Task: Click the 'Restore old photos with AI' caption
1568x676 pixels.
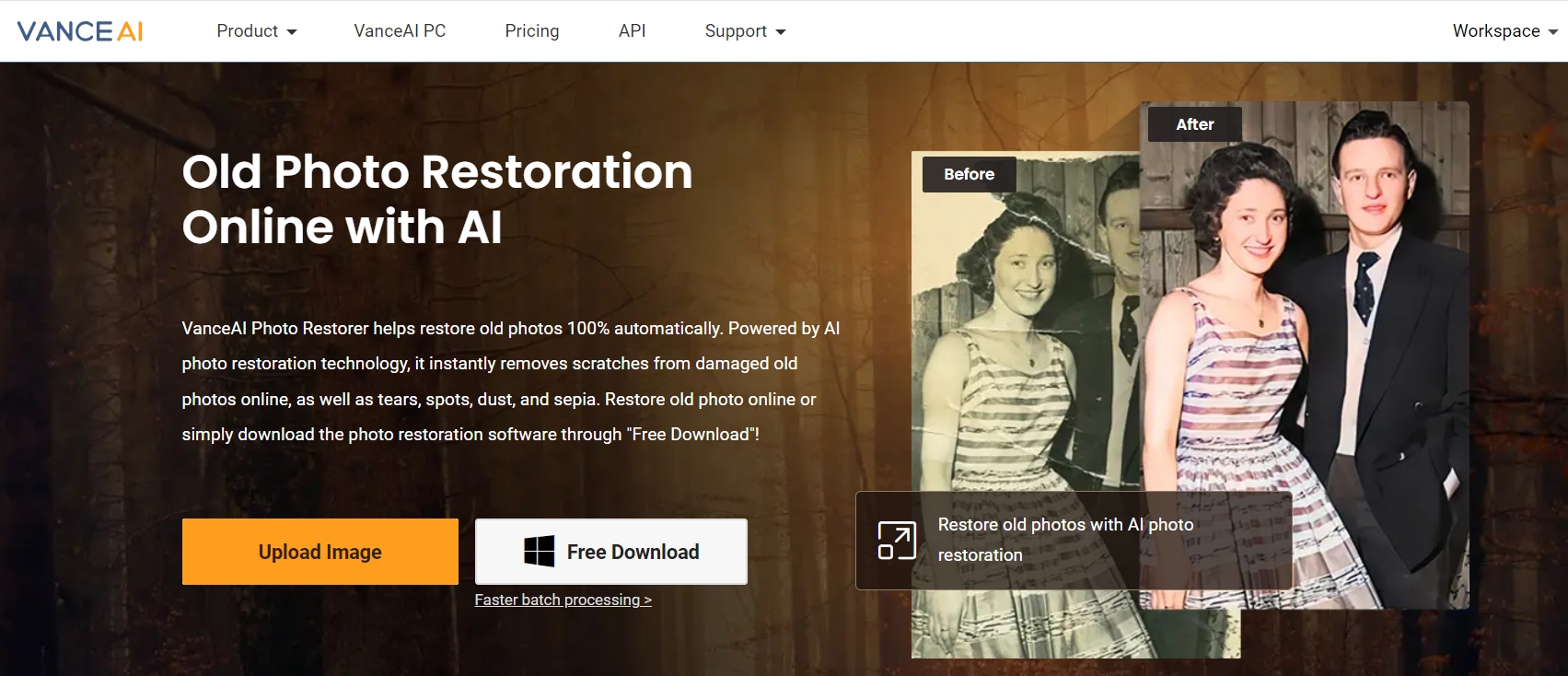Action: [x=1064, y=540]
